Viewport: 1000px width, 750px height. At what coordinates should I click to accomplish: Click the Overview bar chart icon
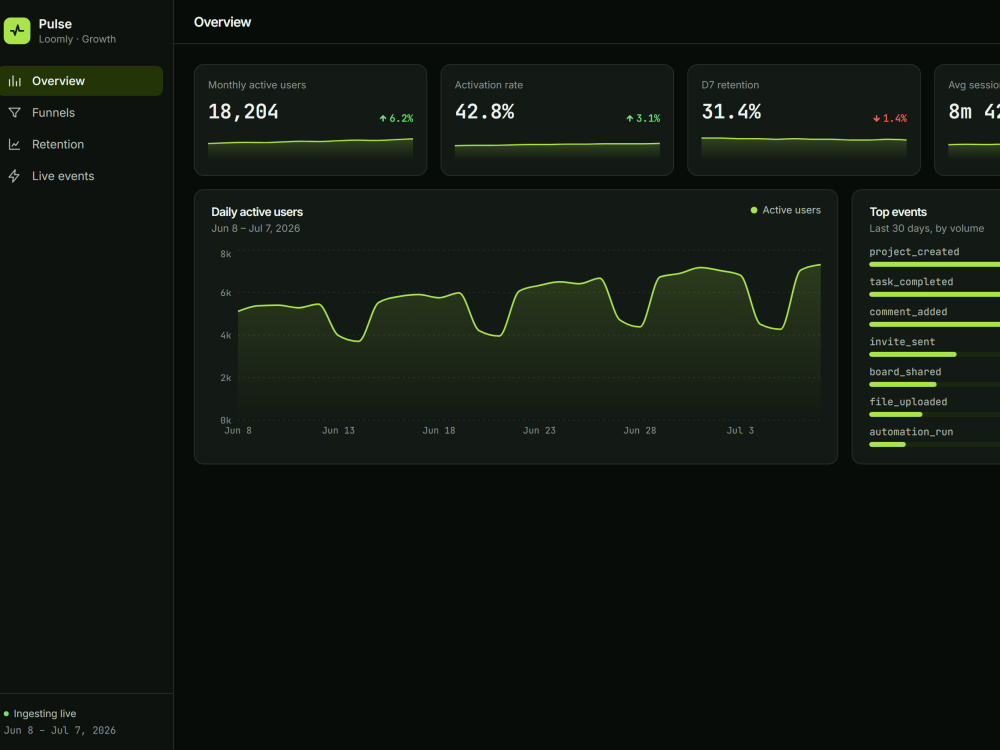(x=15, y=81)
